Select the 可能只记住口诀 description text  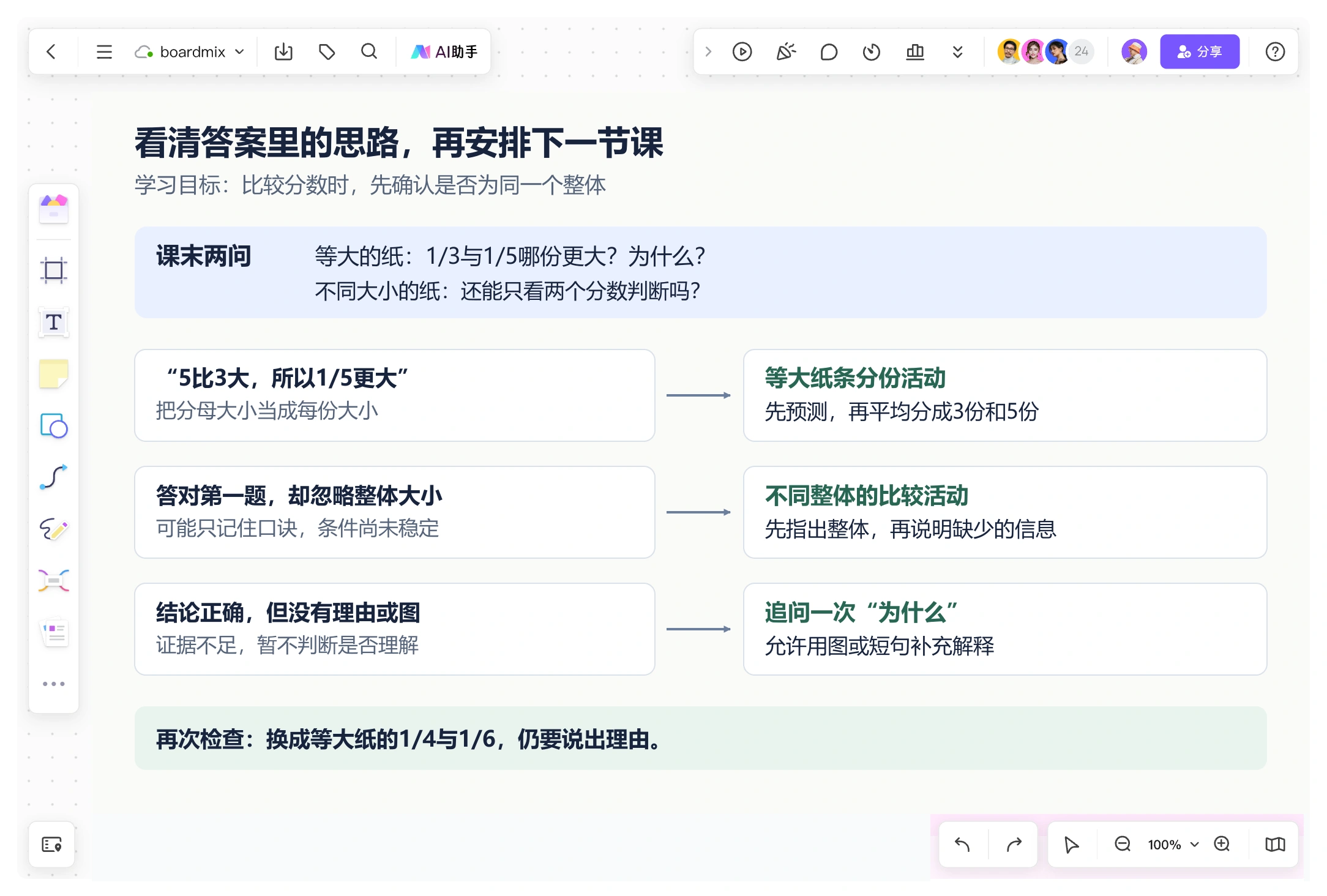(297, 528)
